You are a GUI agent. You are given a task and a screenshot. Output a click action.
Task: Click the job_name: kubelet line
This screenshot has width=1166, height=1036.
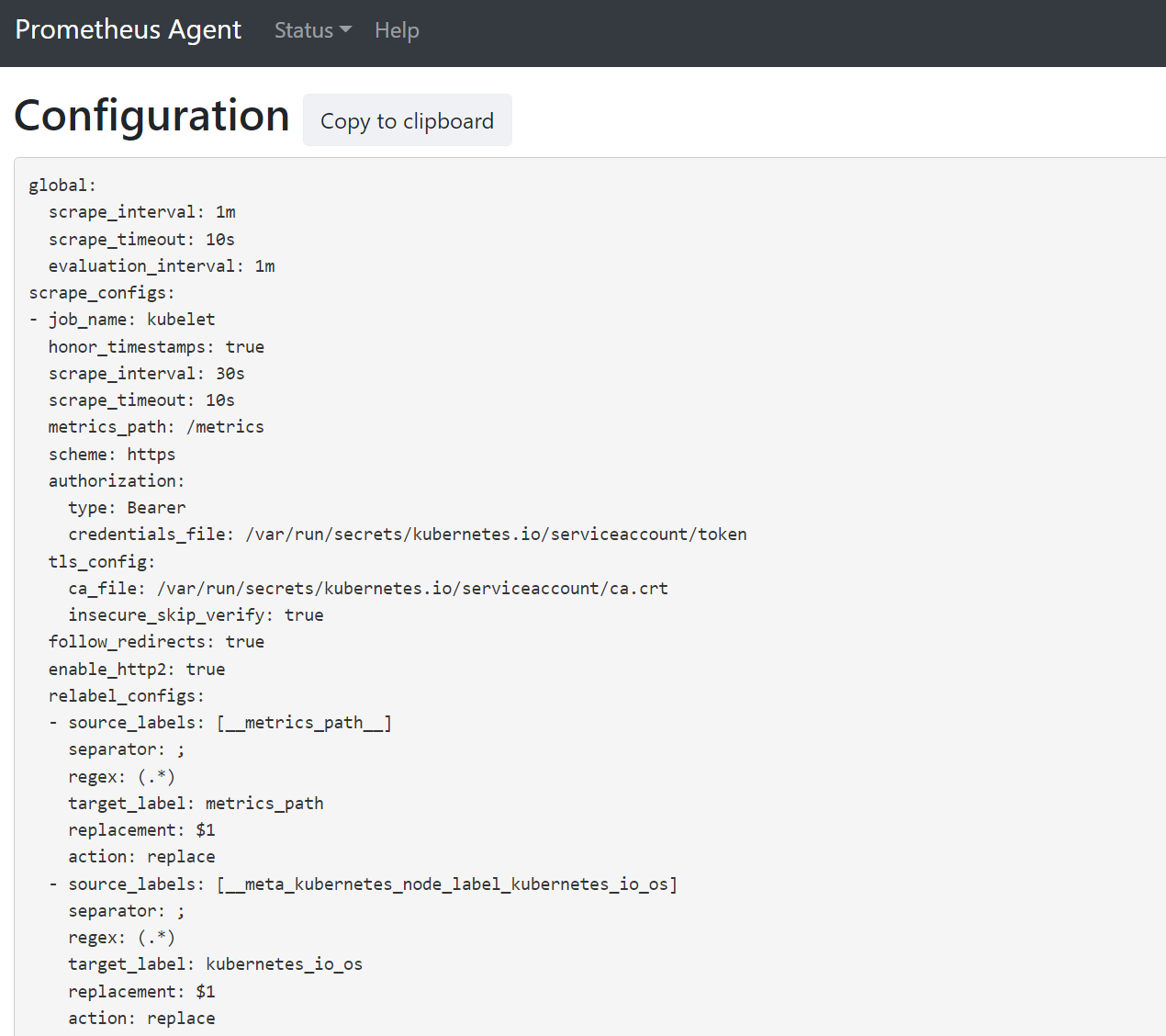pos(131,320)
